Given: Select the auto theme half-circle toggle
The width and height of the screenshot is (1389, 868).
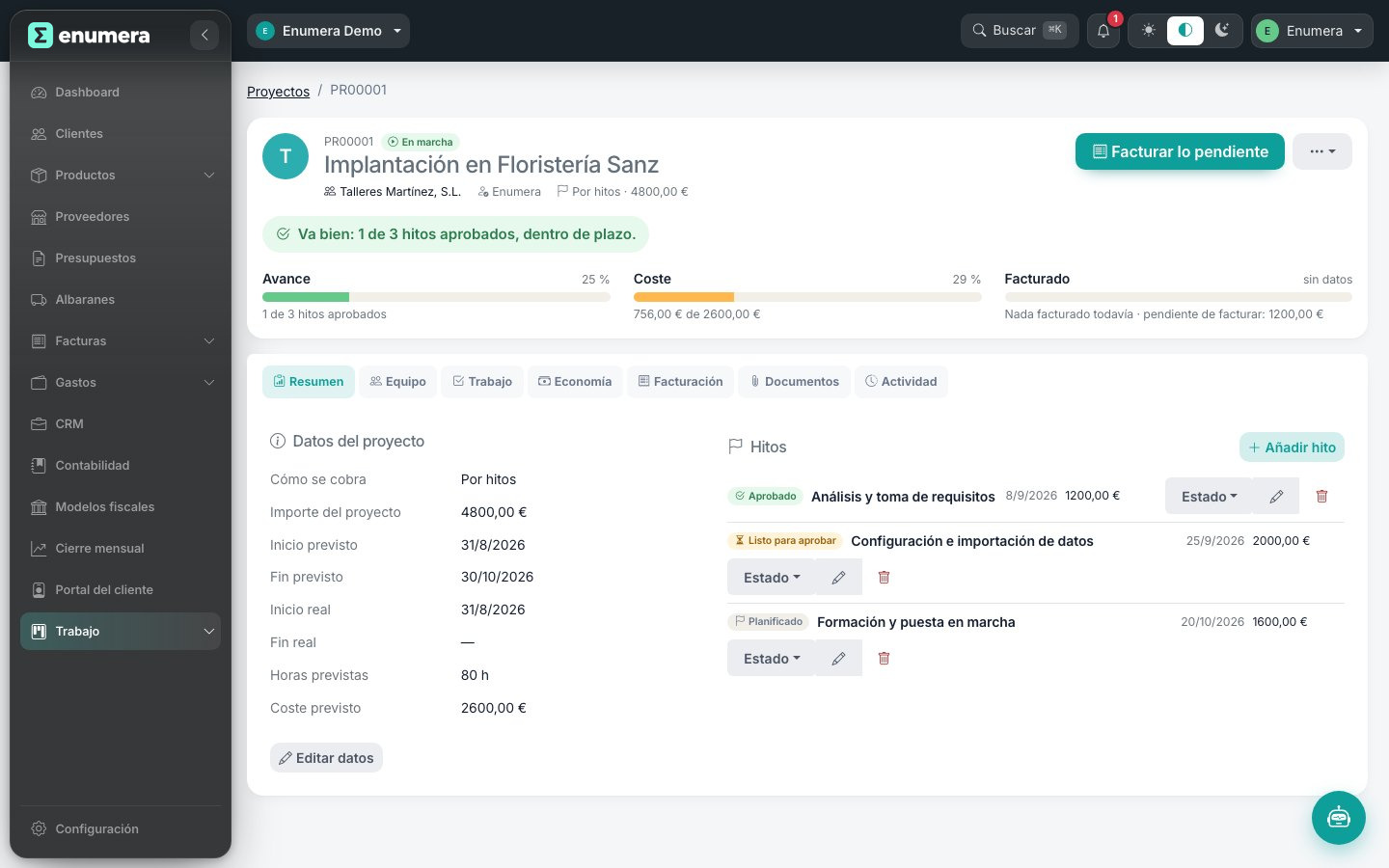Looking at the screenshot, I should pos(1185,31).
